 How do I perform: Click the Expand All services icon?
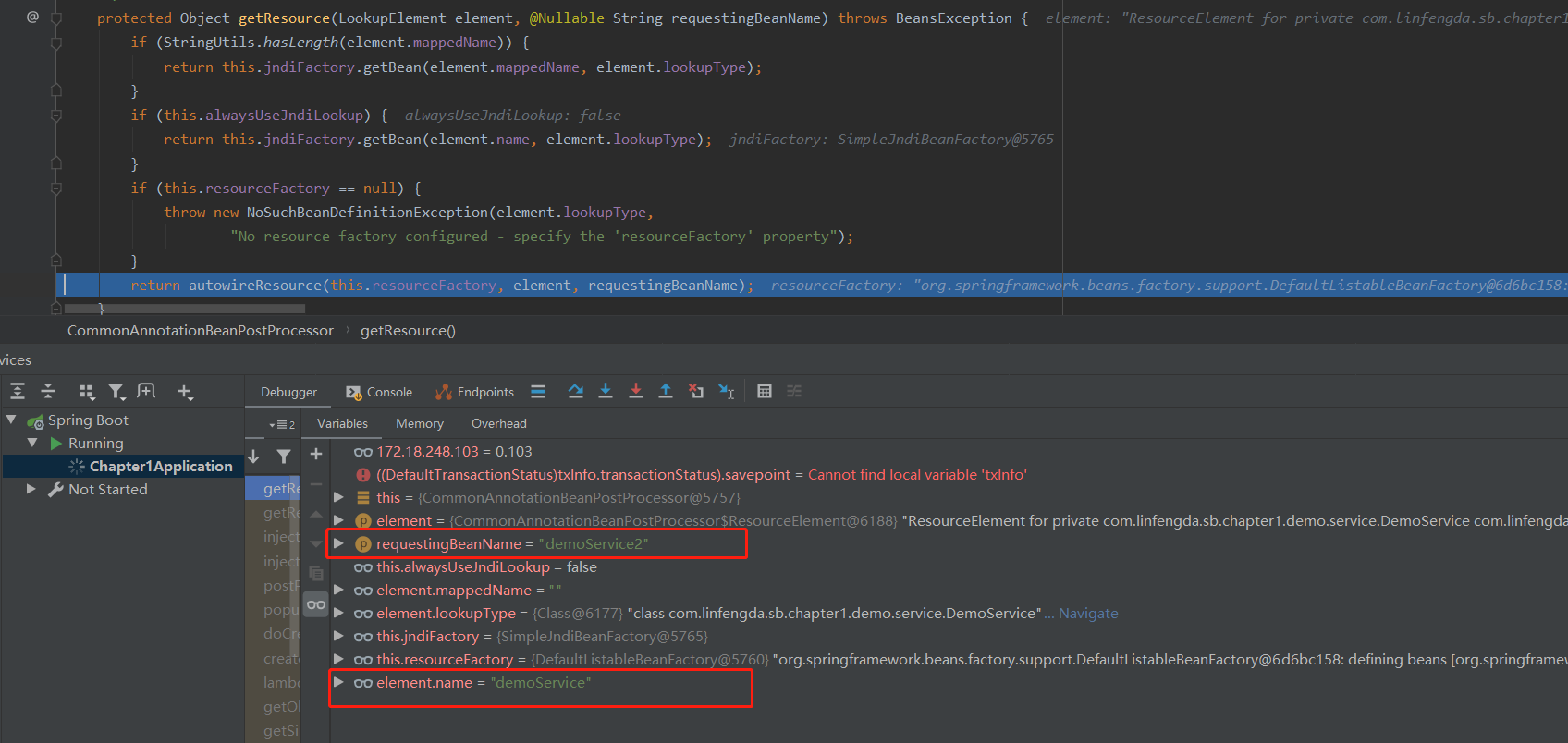[18, 392]
